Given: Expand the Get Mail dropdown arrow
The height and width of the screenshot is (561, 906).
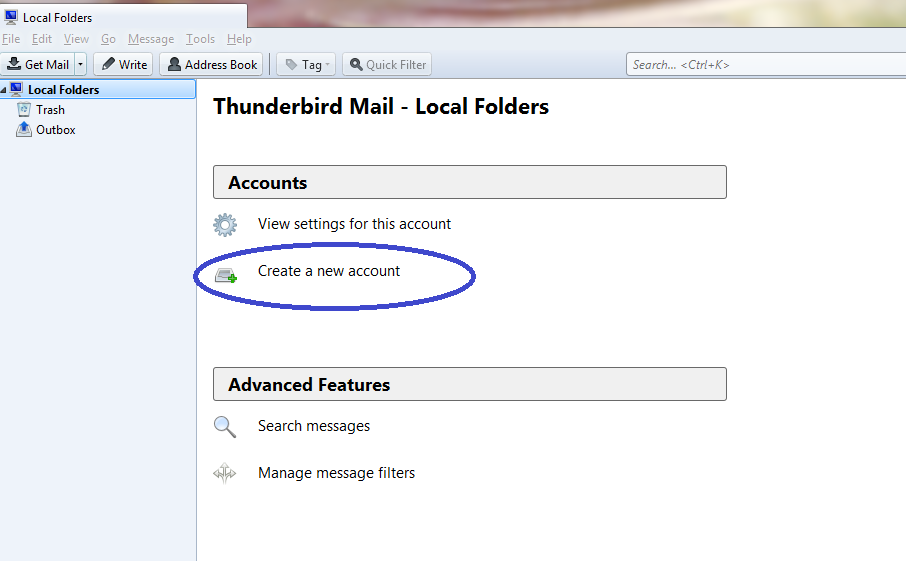Looking at the screenshot, I should [x=81, y=64].
